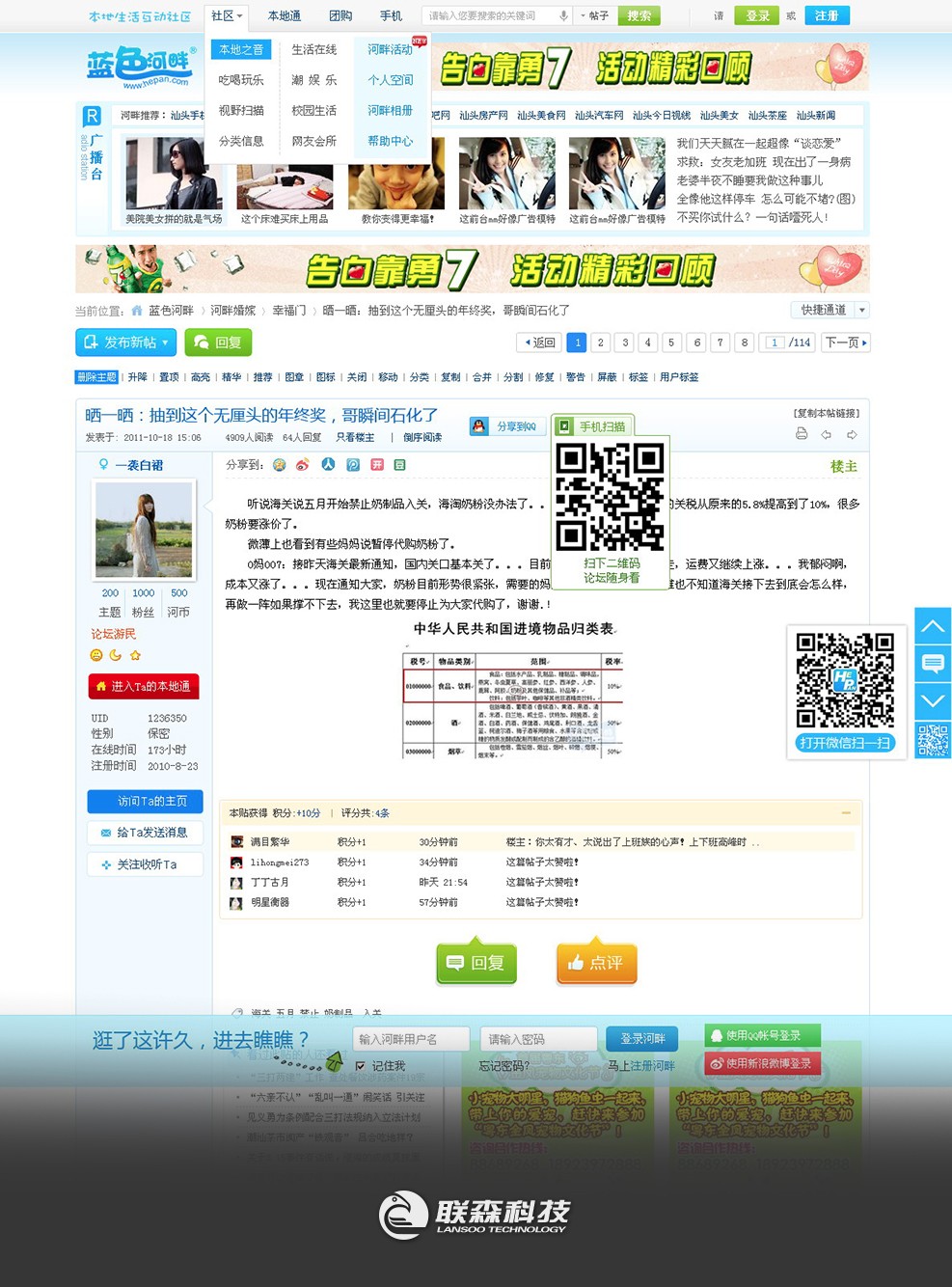Viewport: 952px width, 1287px height.
Task: Click 删除主题 moderation action
Action: click(96, 377)
